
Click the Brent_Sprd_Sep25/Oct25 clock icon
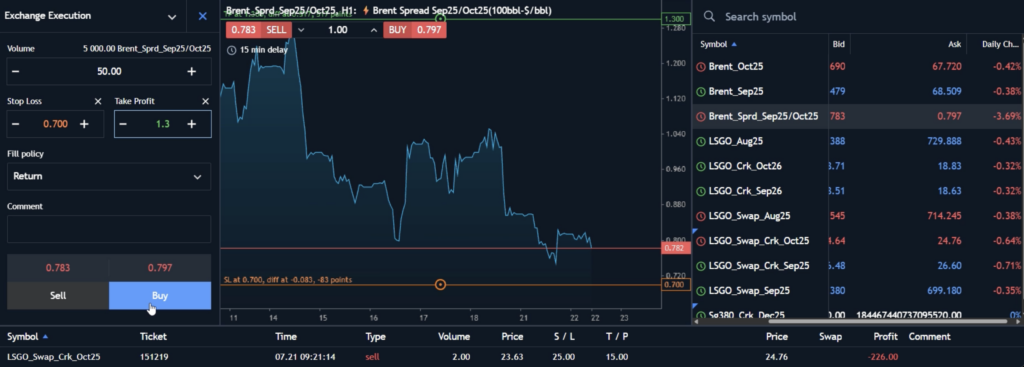click(x=701, y=116)
